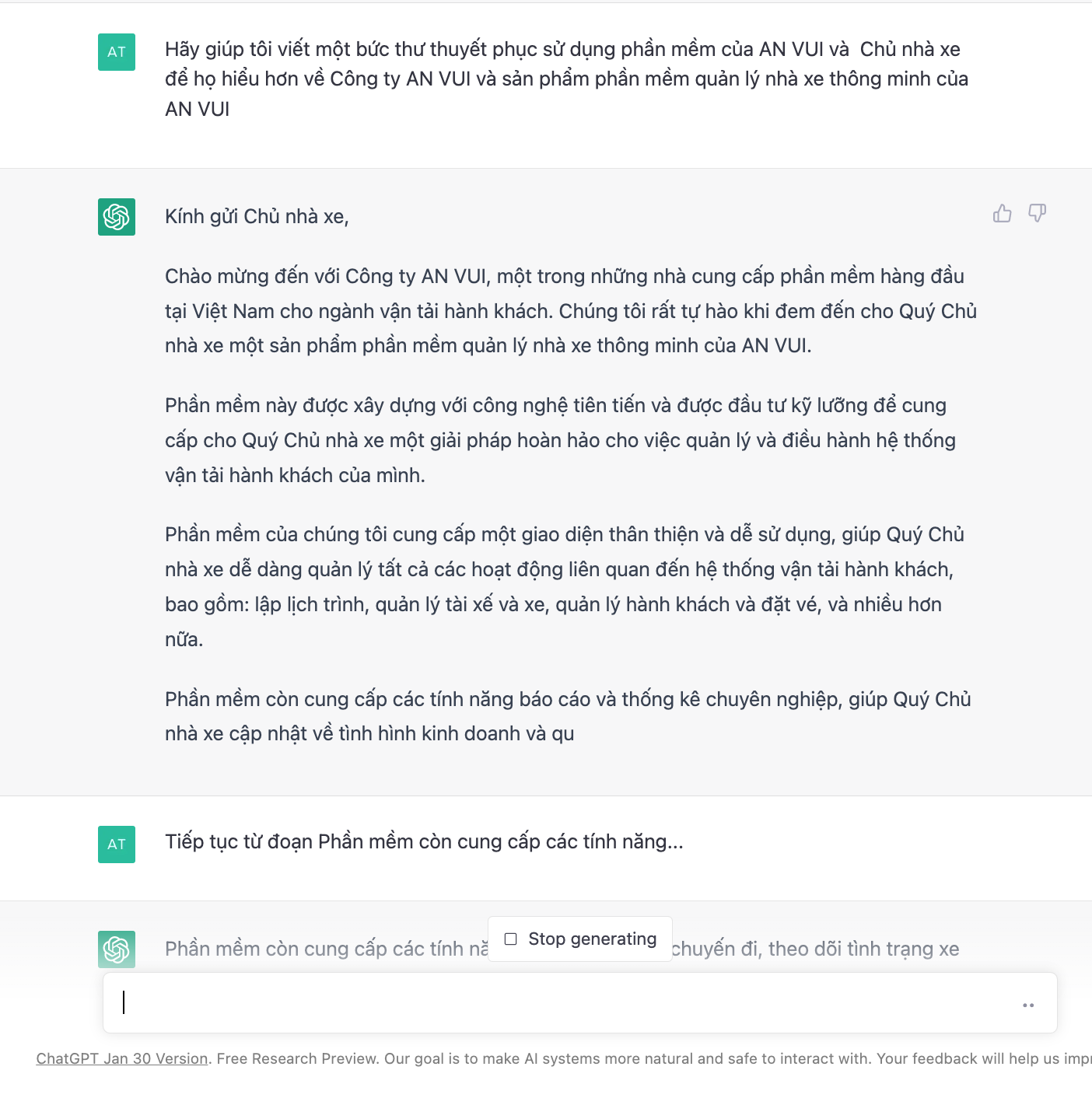Click the user message "Tiếp tục từ đoạn..."
This screenshot has width=1092, height=1098.
[424, 841]
